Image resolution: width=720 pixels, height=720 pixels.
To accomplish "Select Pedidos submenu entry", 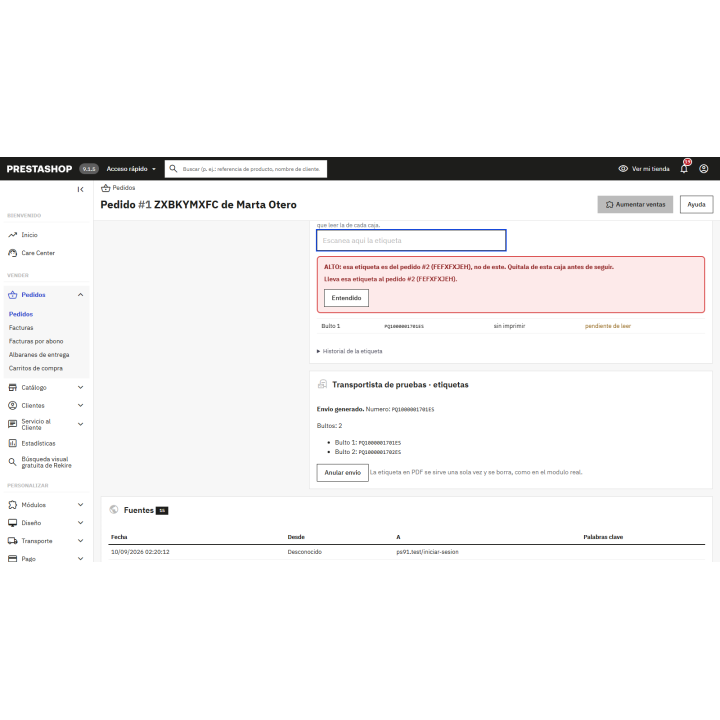I will pyautogui.click(x=21, y=314).
